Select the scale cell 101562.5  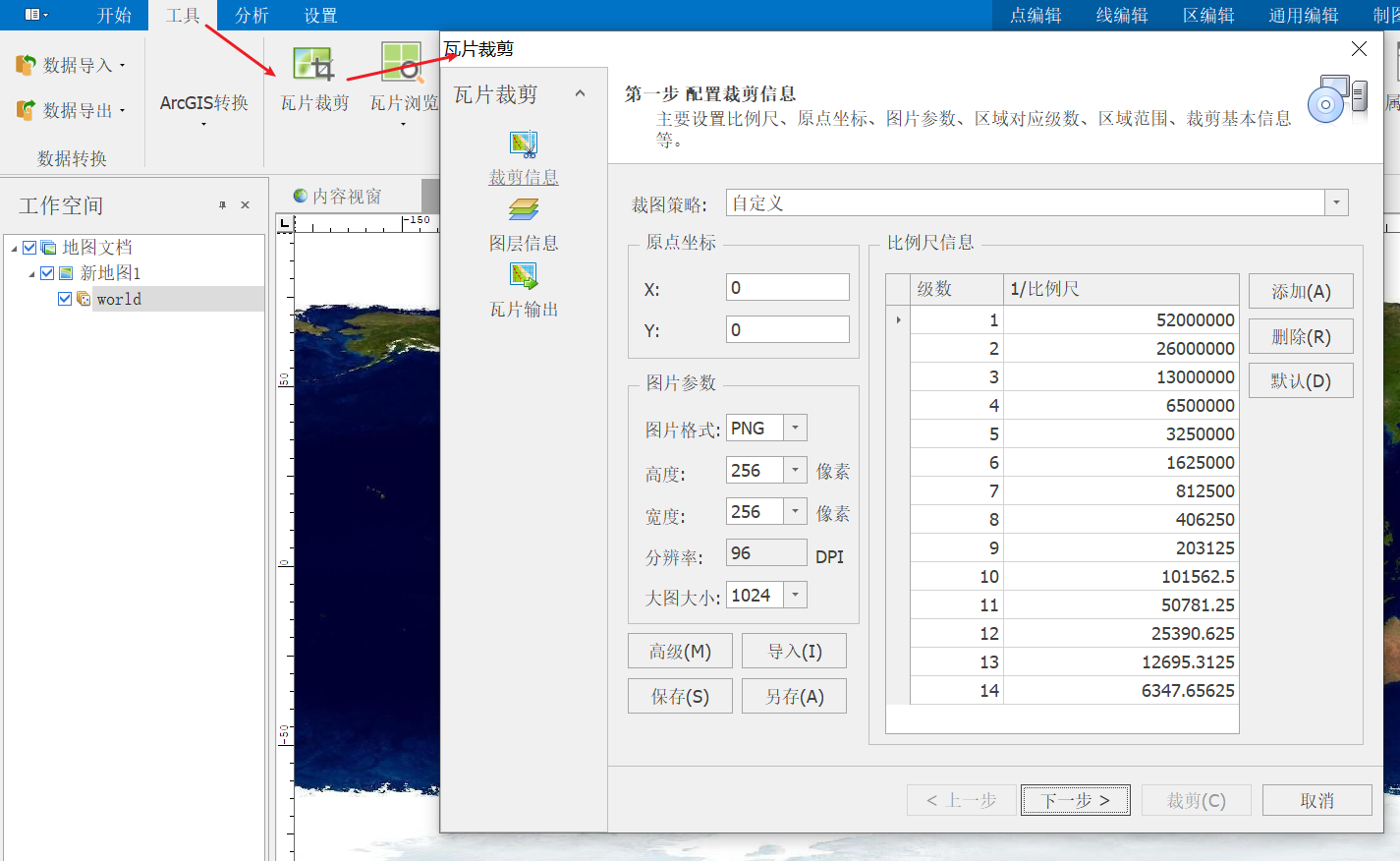tap(1121, 576)
